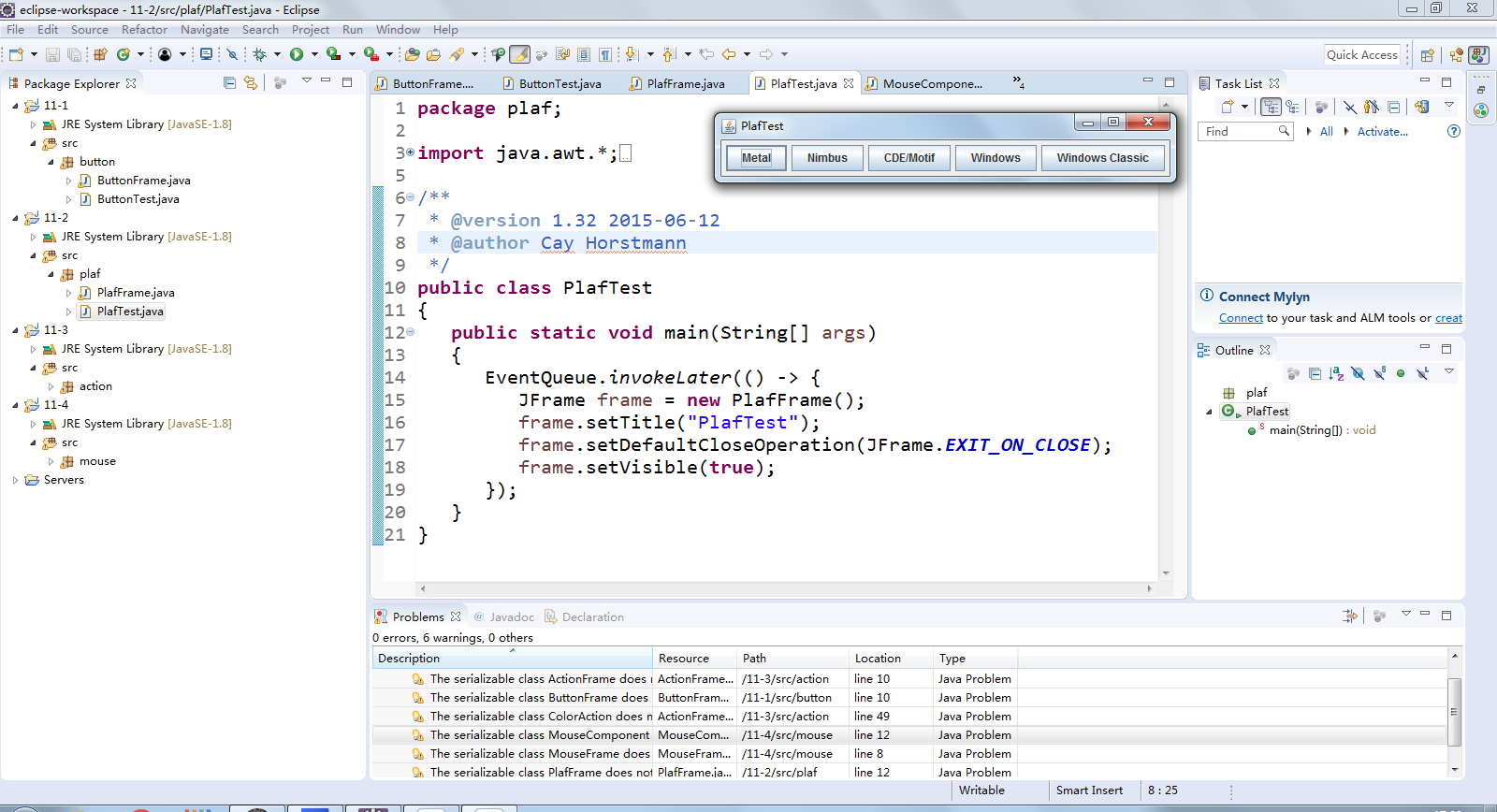The width and height of the screenshot is (1497, 812).
Task: Click the Debug bug icon
Action: pyautogui.click(x=260, y=54)
